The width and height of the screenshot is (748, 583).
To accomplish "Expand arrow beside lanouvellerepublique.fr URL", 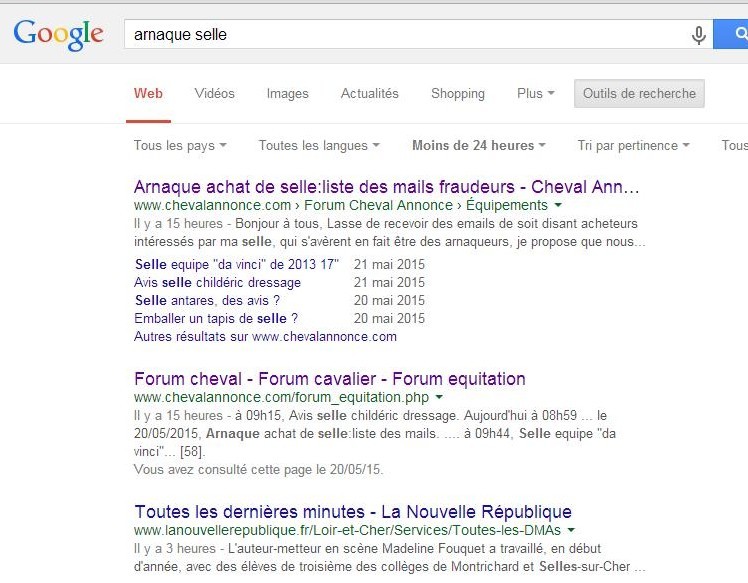I will pyautogui.click(x=571, y=530).
